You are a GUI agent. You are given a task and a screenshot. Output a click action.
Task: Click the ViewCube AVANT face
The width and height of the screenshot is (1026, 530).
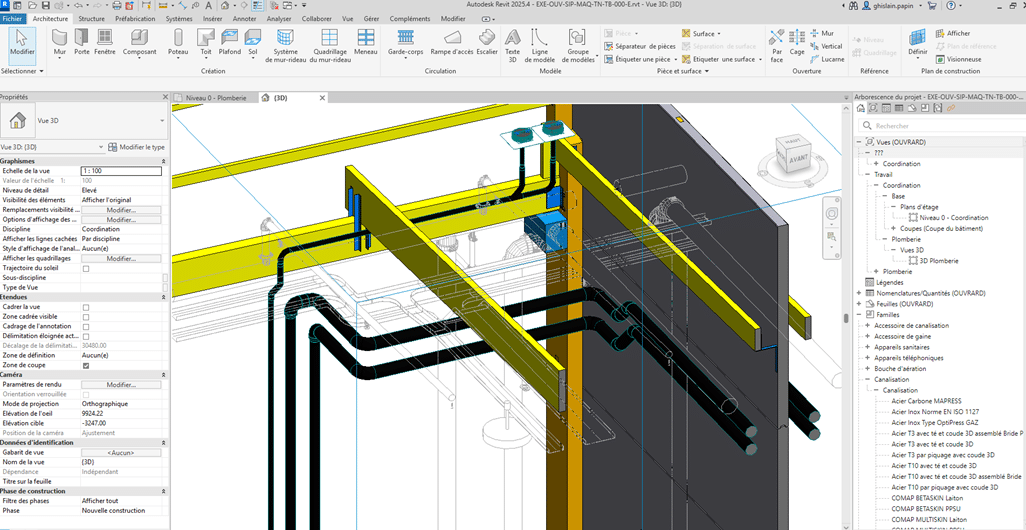pyautogui.click(x=797, y=159)
